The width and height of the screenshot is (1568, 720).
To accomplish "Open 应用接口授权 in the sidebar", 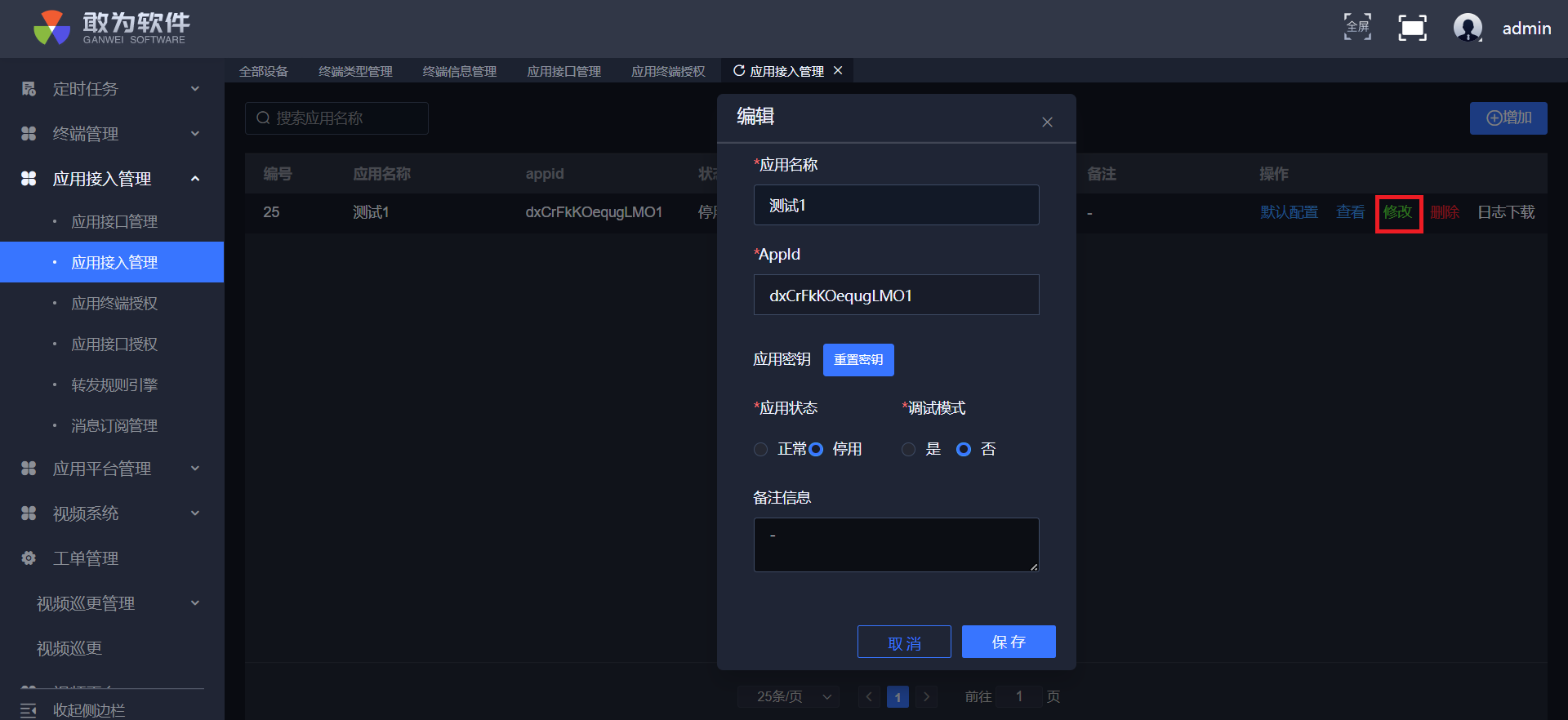I will point(114,344).
